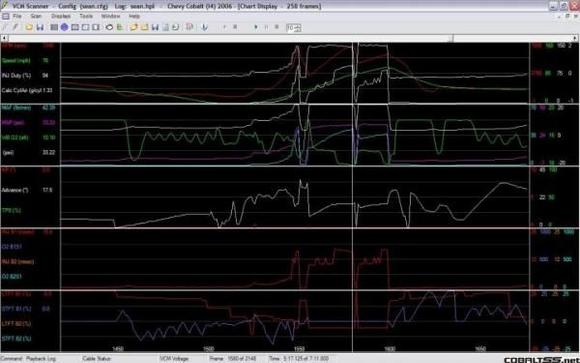Click the 'VCM Voltage' status bar entry
This screenshot has width=580, height=363.
174,359
